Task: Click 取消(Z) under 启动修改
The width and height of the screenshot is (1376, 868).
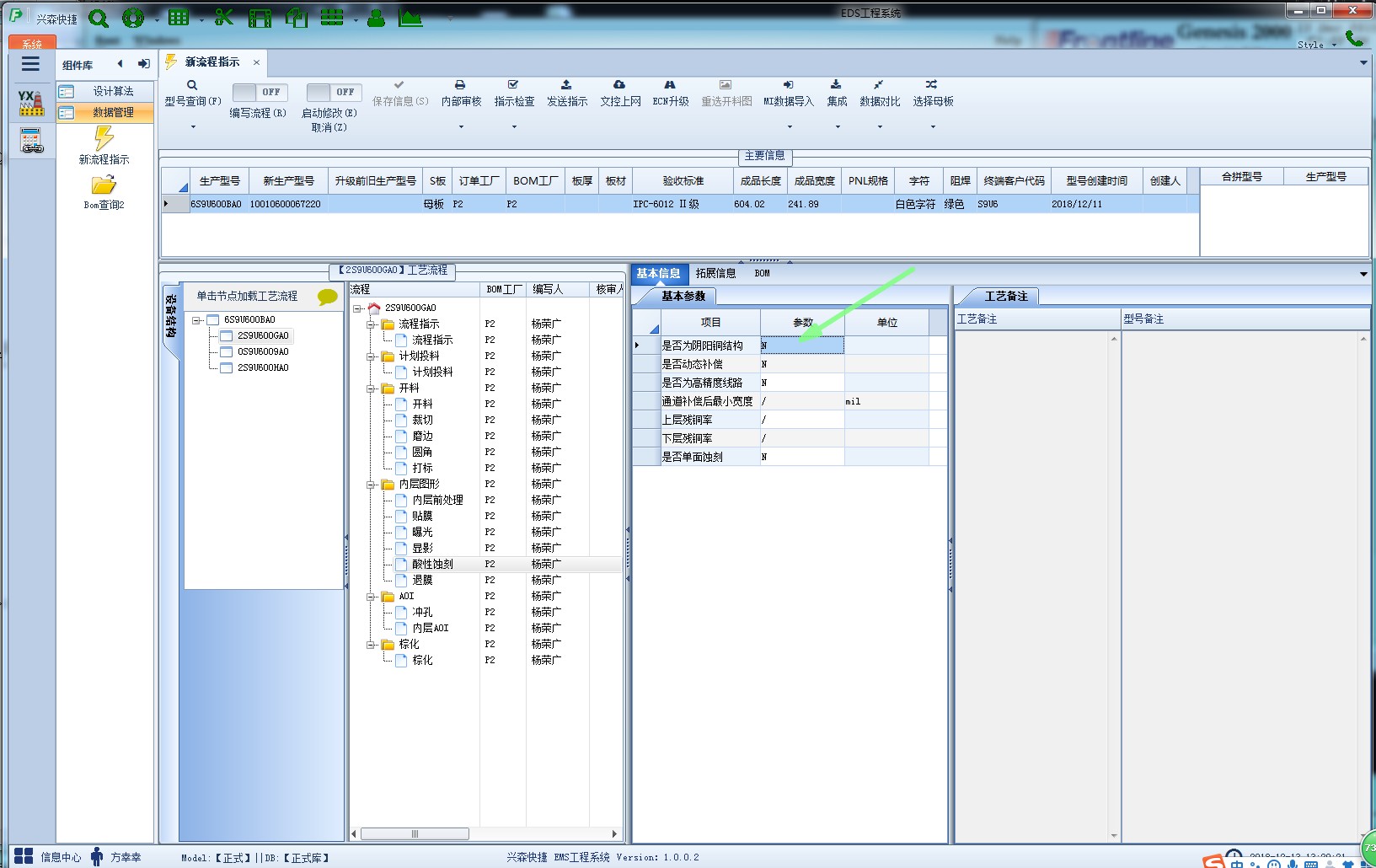Action: pyautogui.click(x=329, y=127)
